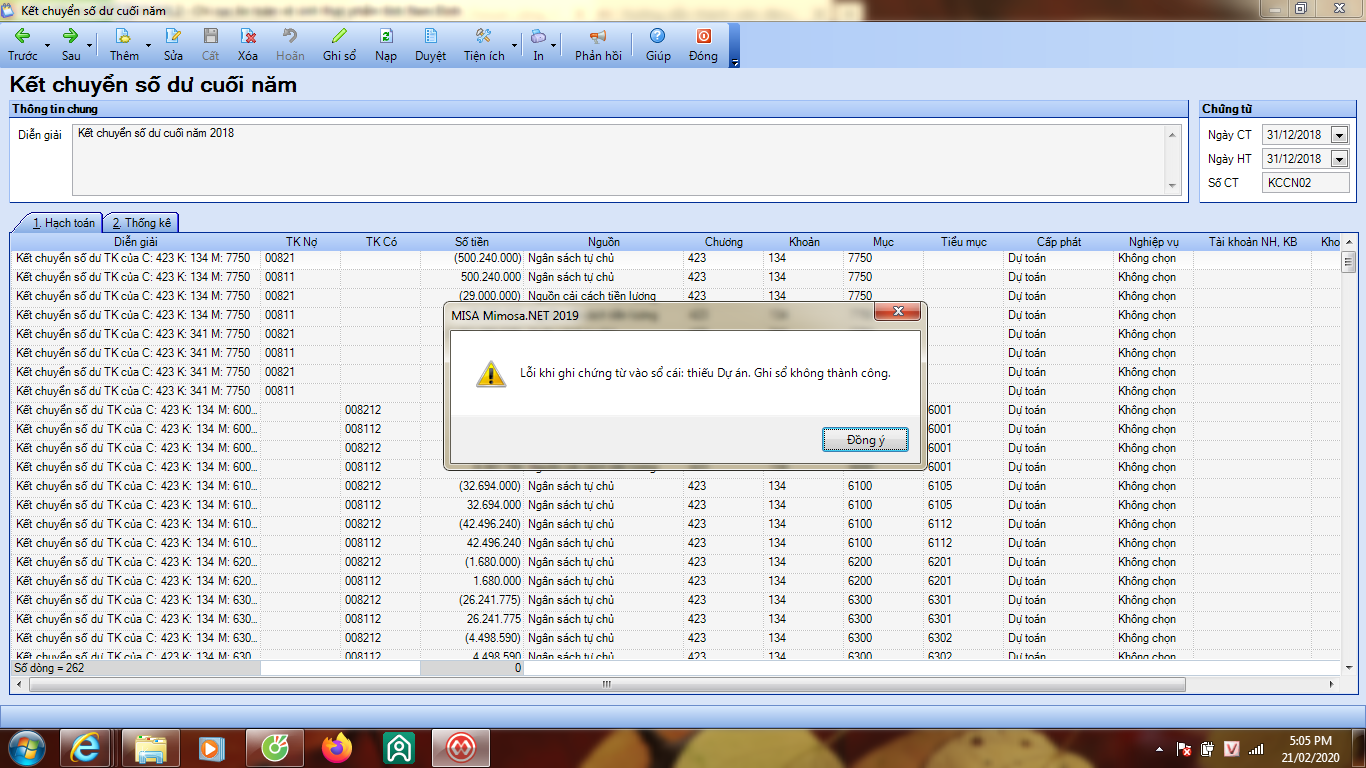Expand the Ngày CT date dropdown

[x=1339, y=135]
